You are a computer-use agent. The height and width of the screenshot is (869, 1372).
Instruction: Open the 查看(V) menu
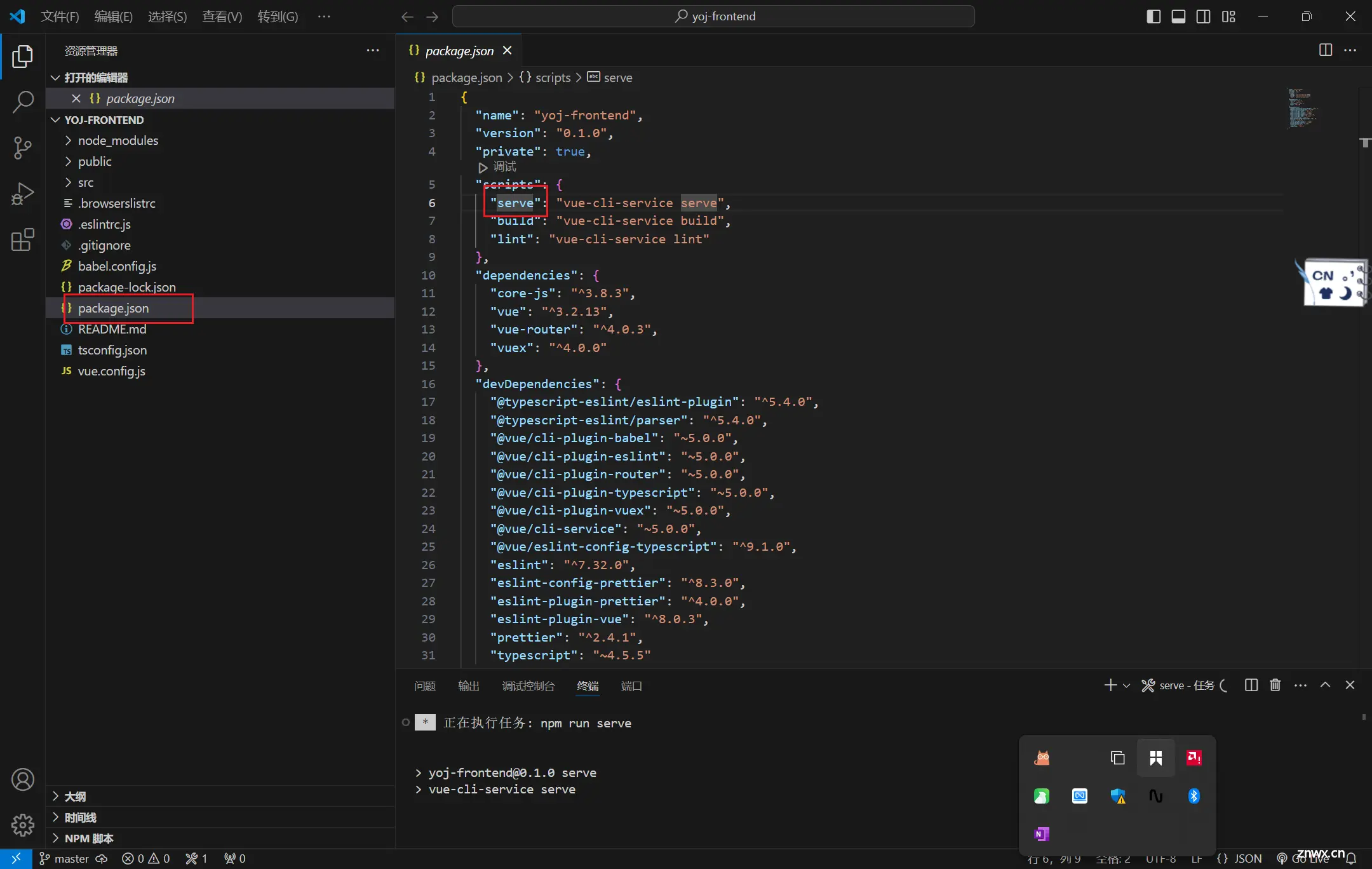click(x=222, y=17)
